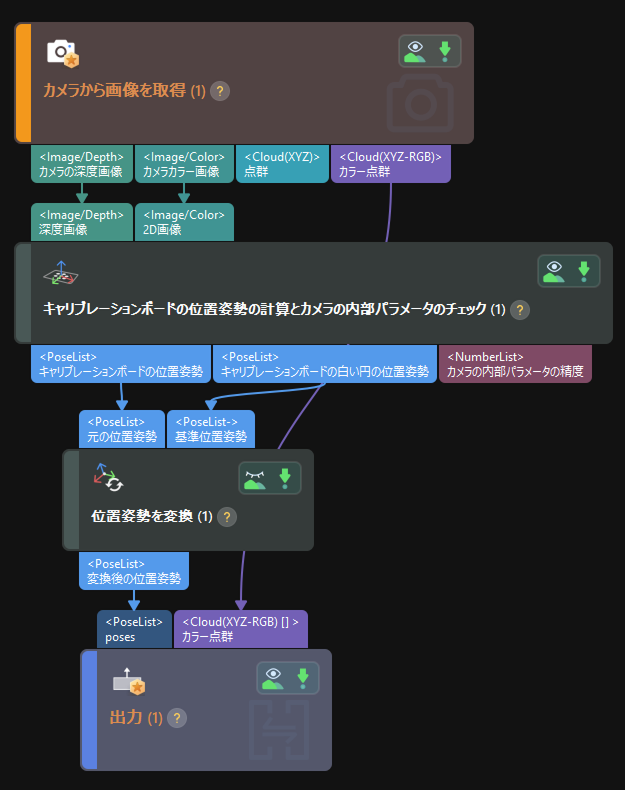This screenshot has height=790, width=625.
Task: Toggle visualization eye in カメラから画像を取得 step
Action: coord(415,51)
